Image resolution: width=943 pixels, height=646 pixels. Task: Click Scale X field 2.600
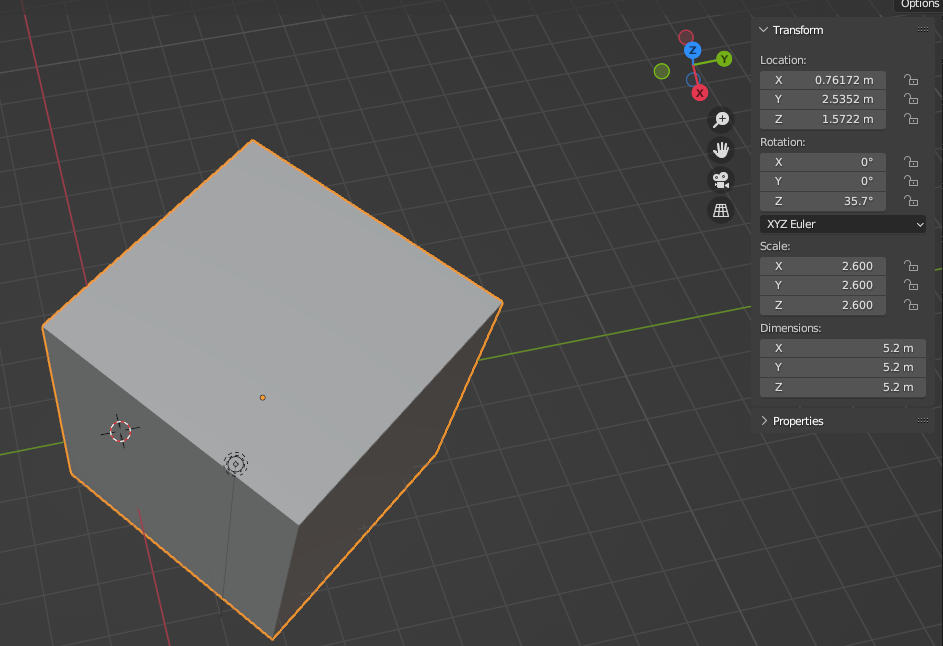click(x=823, y=266)
